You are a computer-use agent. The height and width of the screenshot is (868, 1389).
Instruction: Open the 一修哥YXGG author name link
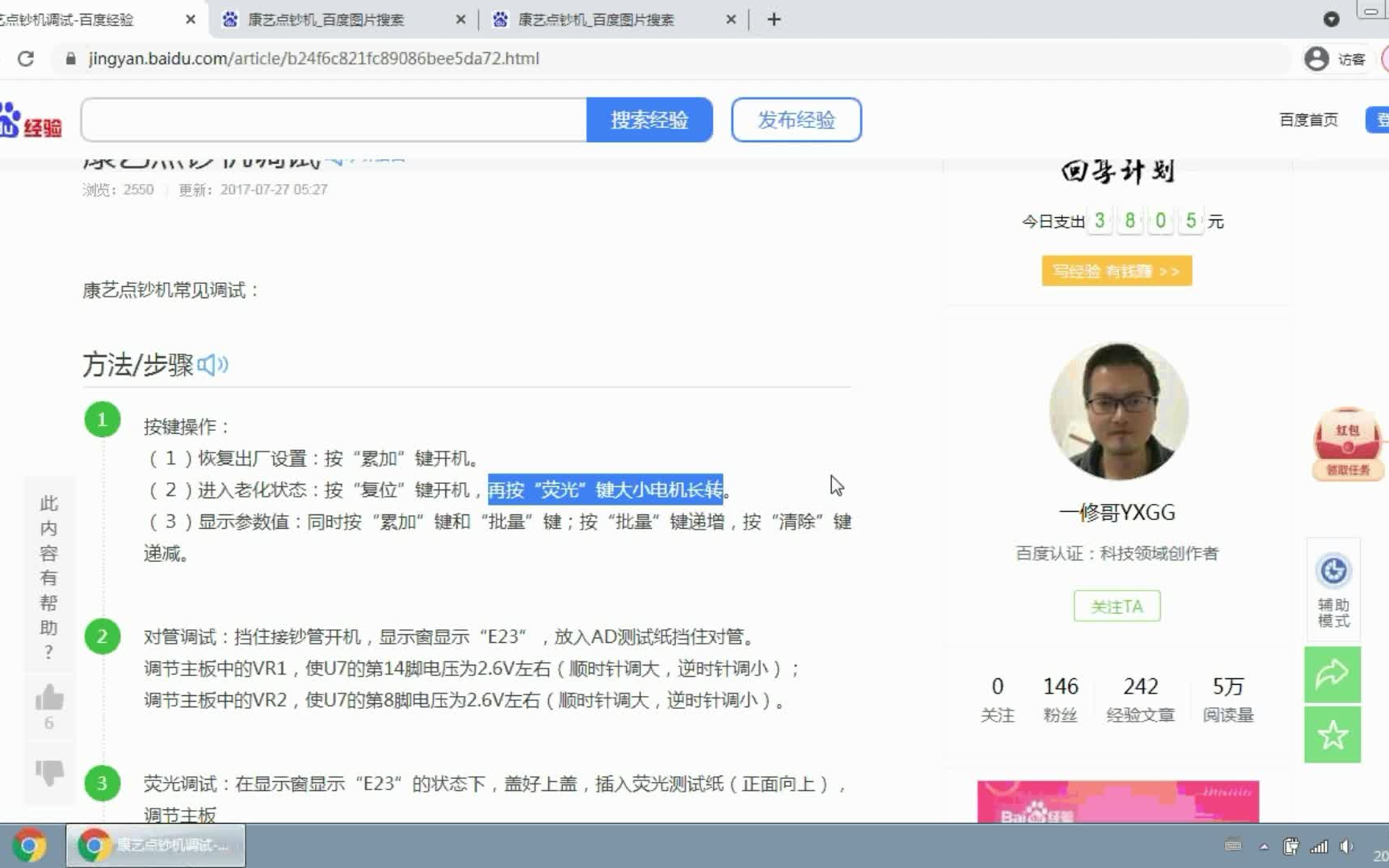(1117, 513)
